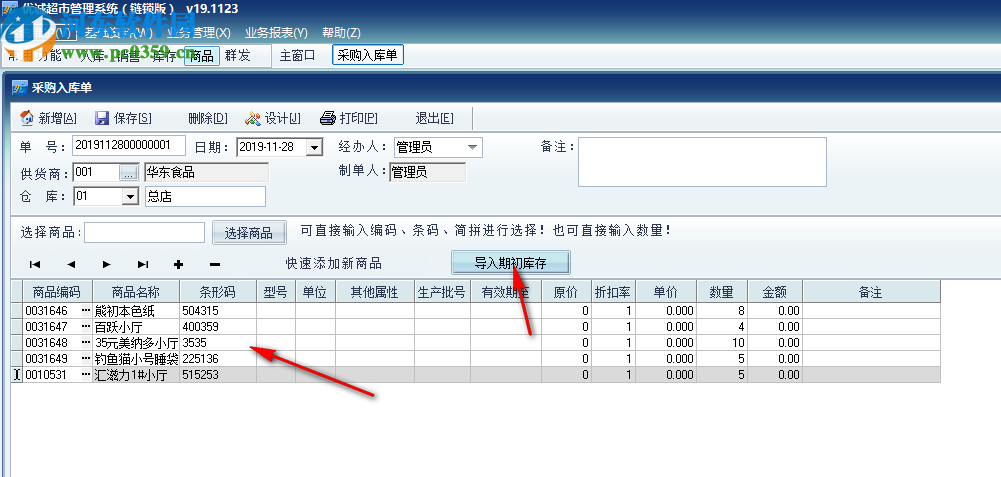
Task: Click 退出[E] to exit the form
Action: [x=434, y=118]
